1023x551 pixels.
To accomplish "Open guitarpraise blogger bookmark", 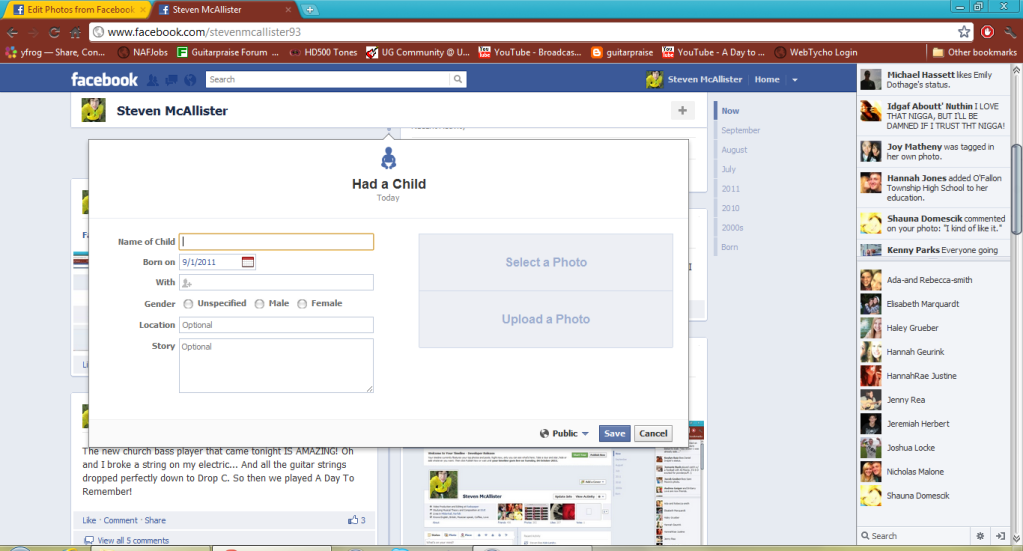I will click(x=622, y=52).
